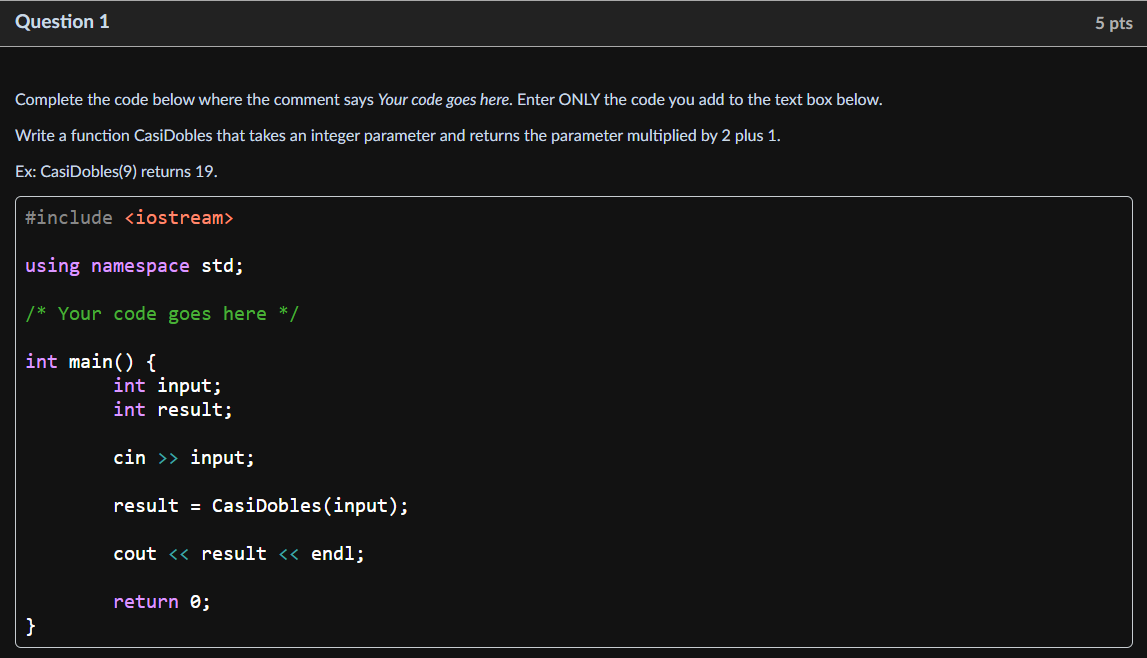Screen dimensions: 1147x658
Task: Click the closing brace of main
Action: click(x=29, y=625)
